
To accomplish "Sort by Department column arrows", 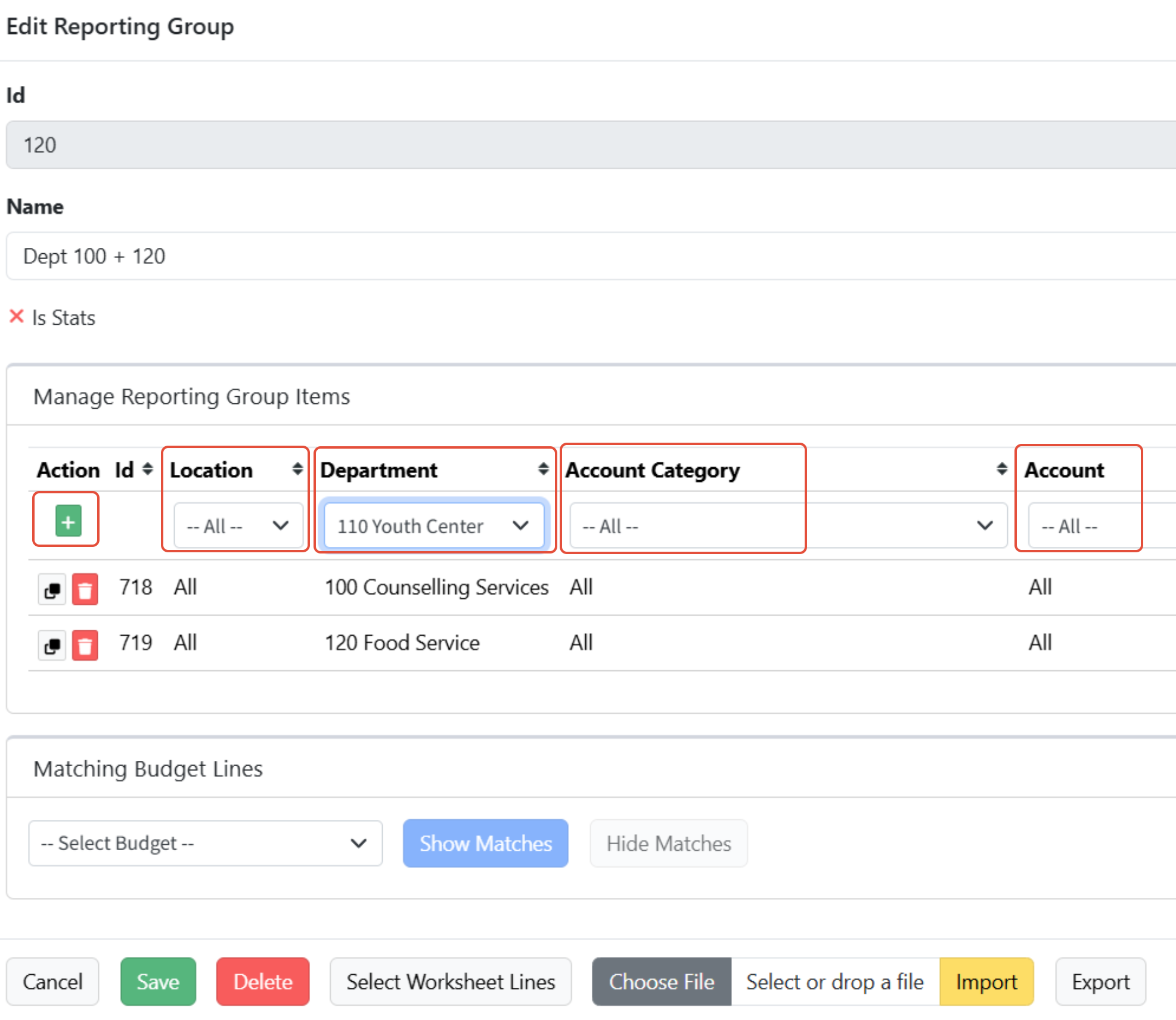I will pyautogui.click(x=542, y=469).
